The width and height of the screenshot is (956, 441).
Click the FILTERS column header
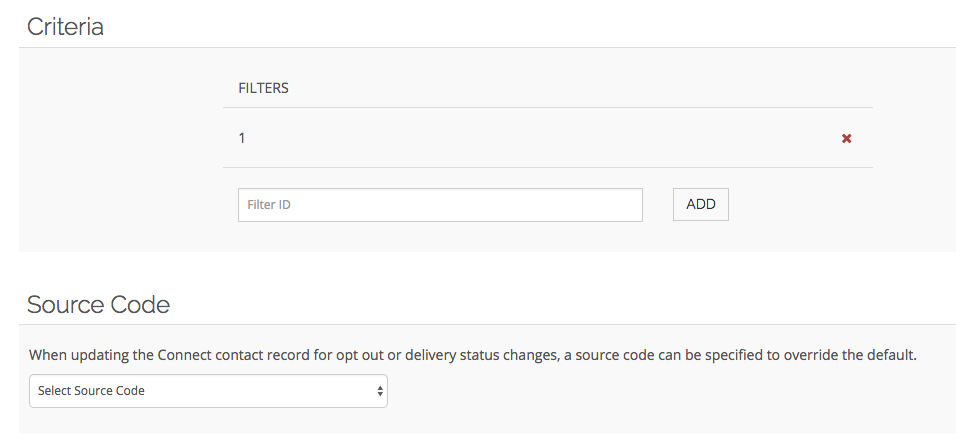tap(263, 88)
